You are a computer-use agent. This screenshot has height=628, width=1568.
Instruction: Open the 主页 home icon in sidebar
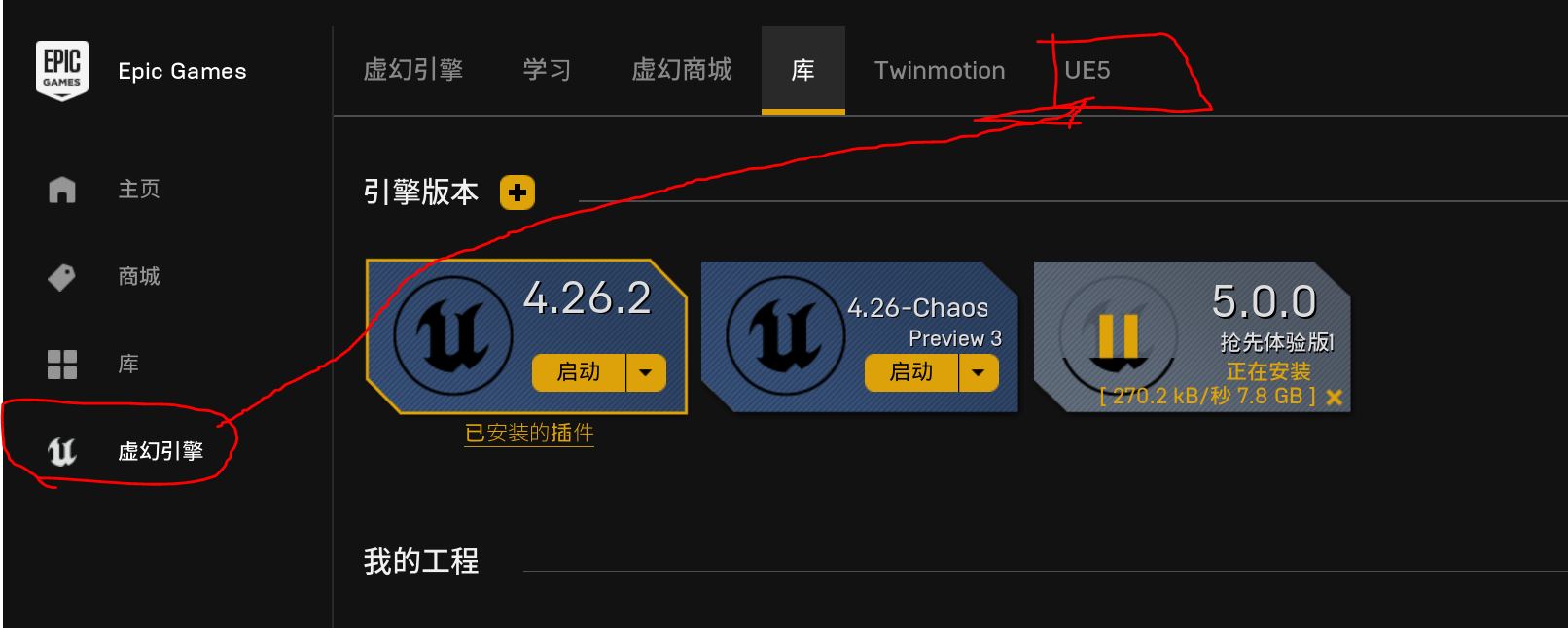(x=62, y=189)
